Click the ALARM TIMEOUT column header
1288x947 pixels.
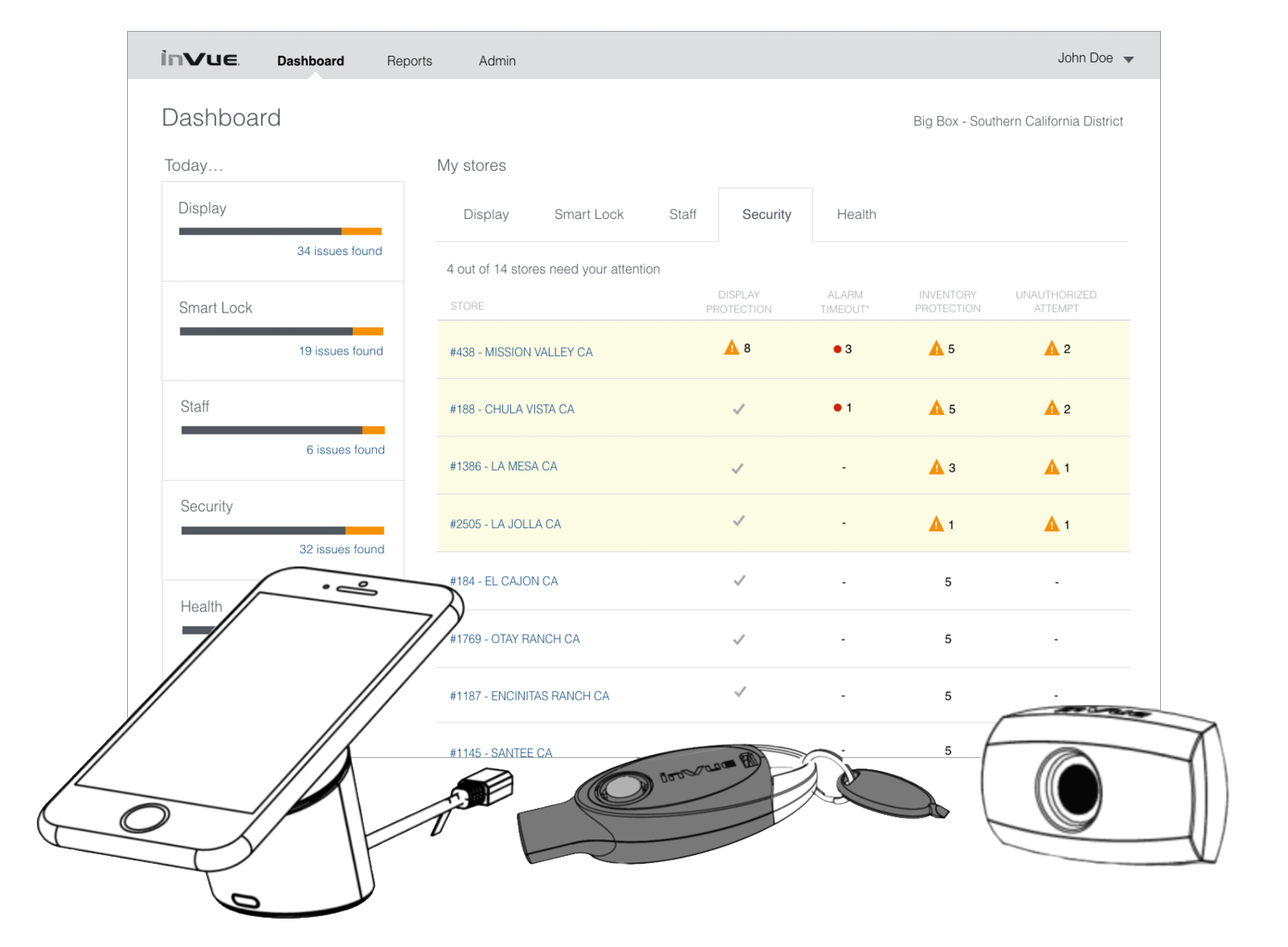[845, 302]
